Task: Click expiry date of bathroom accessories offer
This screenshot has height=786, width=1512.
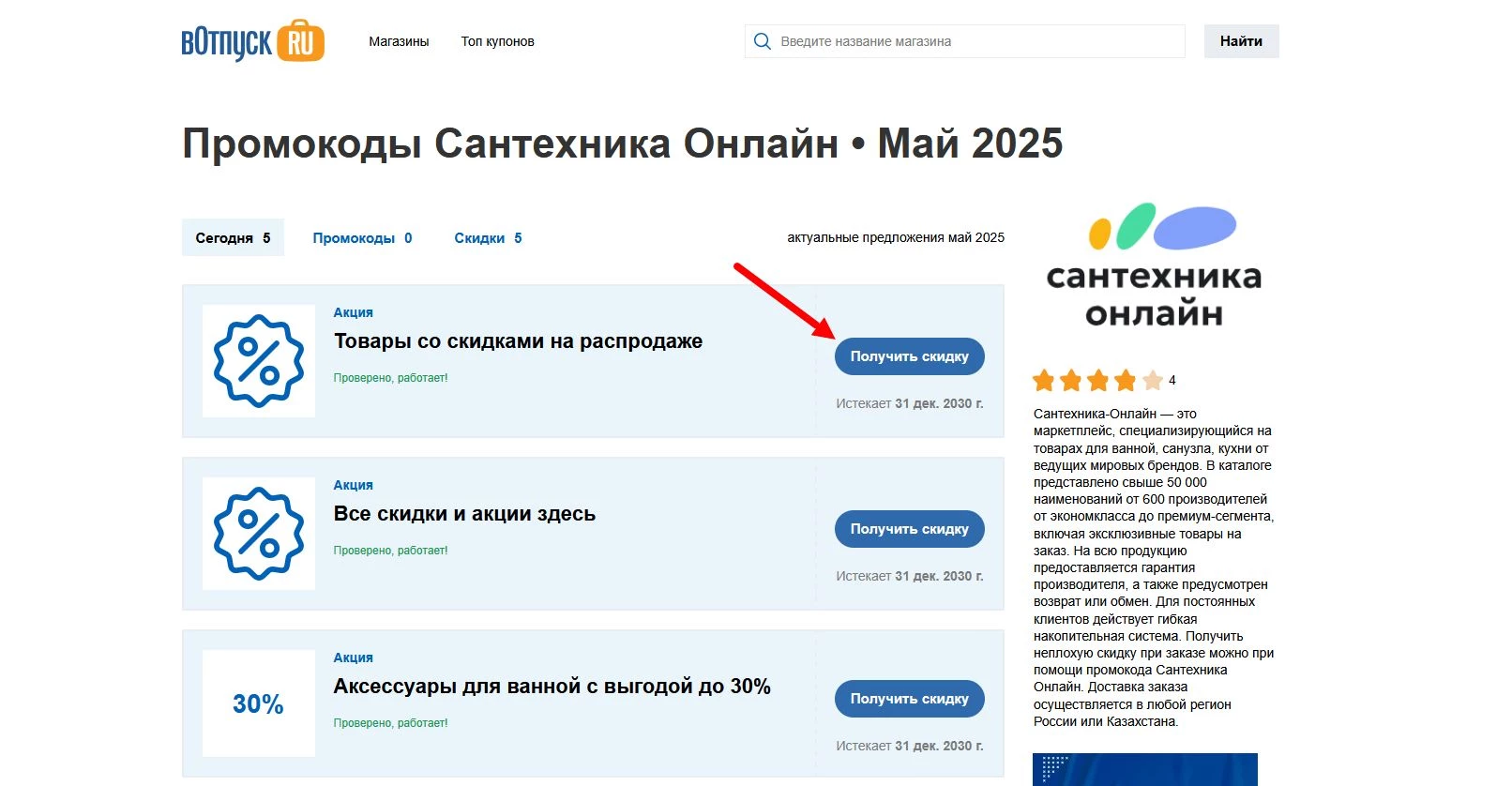Action: 910,746
